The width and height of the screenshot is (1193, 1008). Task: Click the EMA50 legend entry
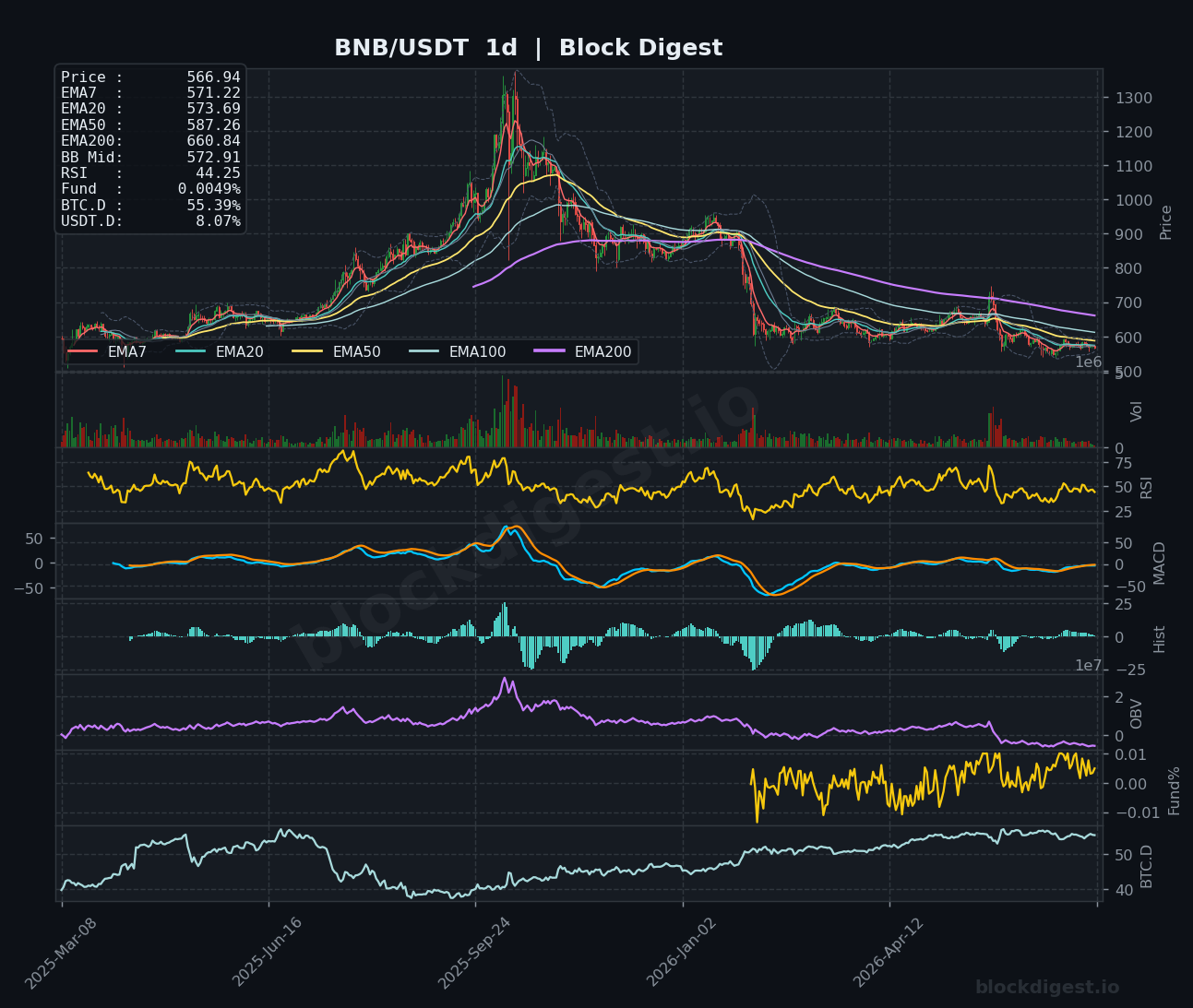[x=337, y=352]
